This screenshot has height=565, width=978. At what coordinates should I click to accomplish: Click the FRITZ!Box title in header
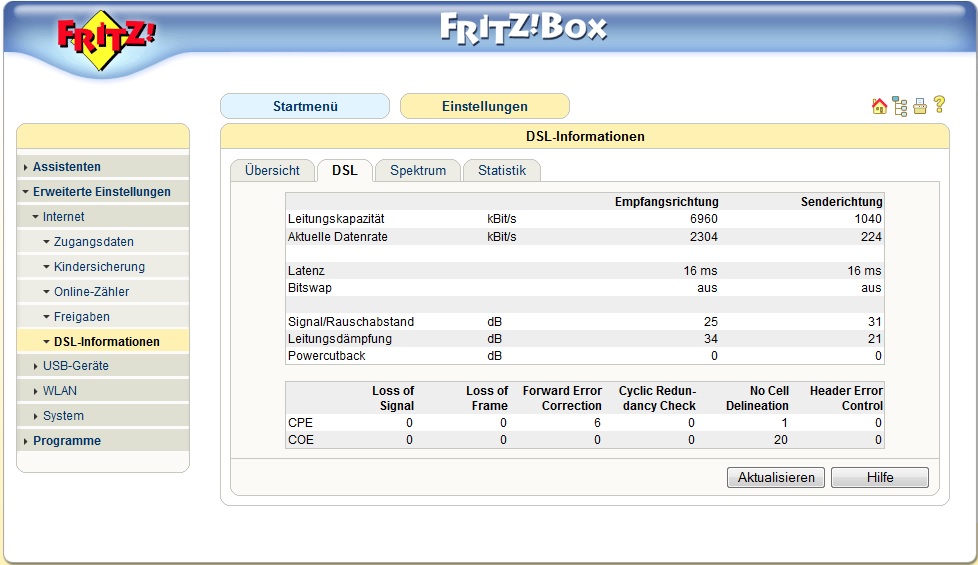[523, 29]
